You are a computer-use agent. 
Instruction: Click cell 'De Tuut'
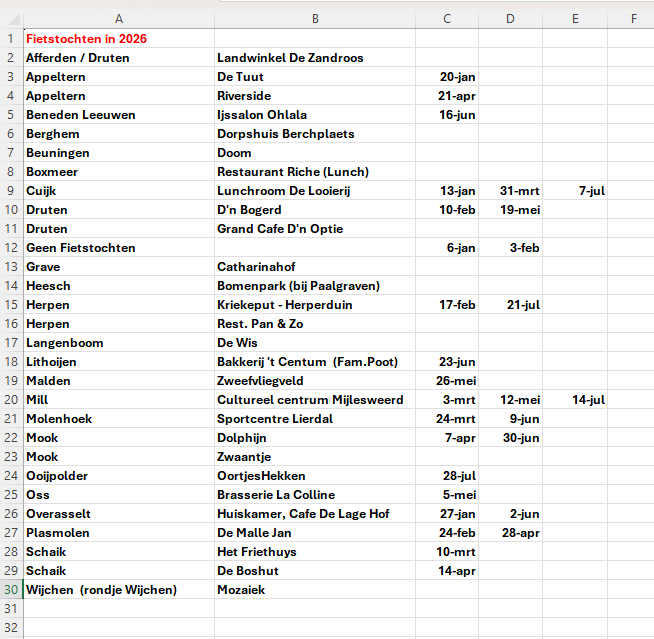click(x=315, y=77)
